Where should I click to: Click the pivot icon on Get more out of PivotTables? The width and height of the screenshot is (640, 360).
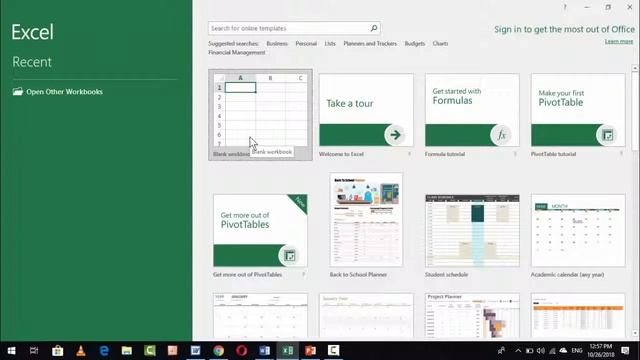(x=289, y=256)
